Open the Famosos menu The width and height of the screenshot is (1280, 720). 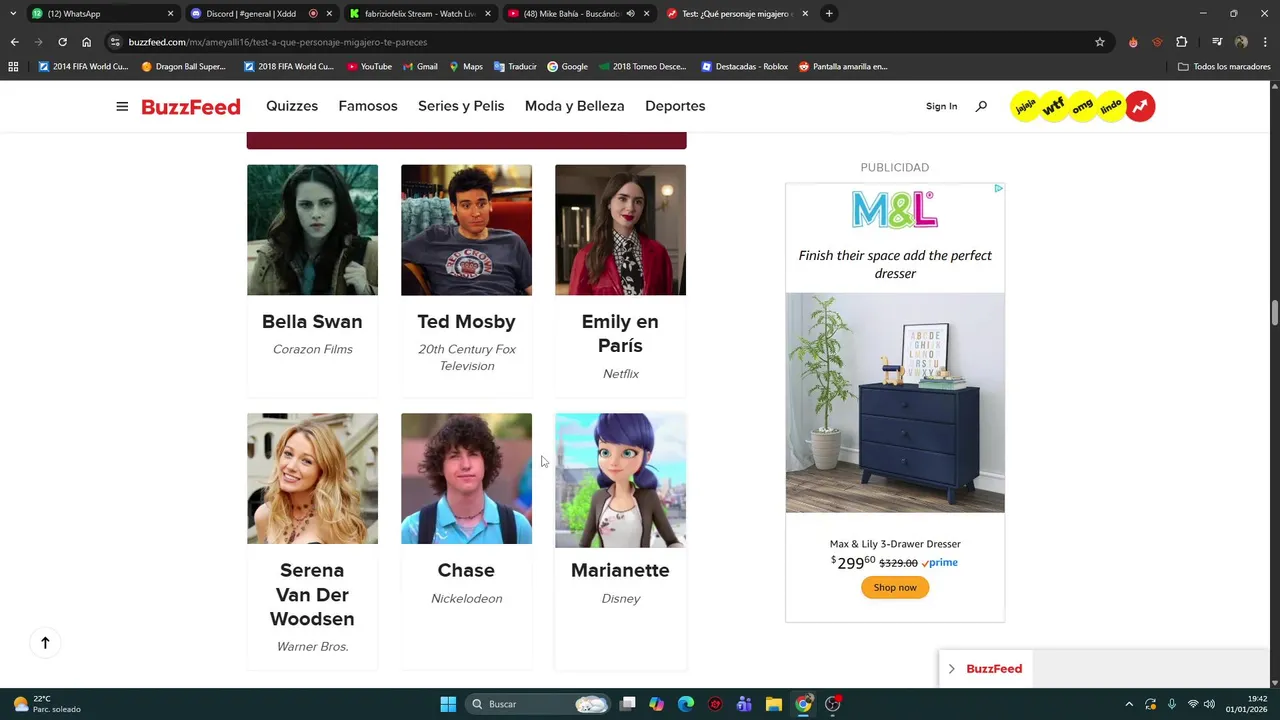coord(368,106)
